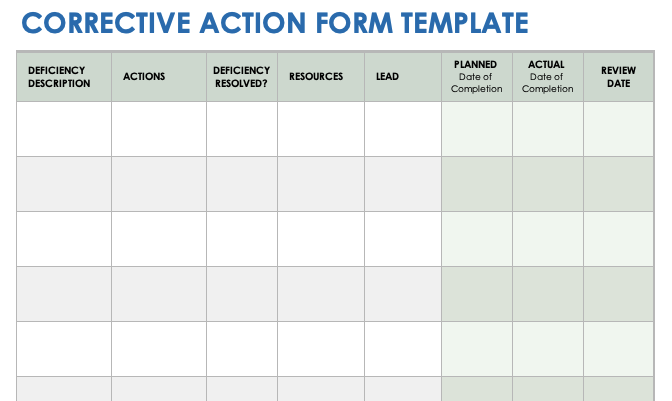Click first row Deficiency Resolved? cell
The height and width of the screenshot is (401, 672).
[x=242, y=129]
